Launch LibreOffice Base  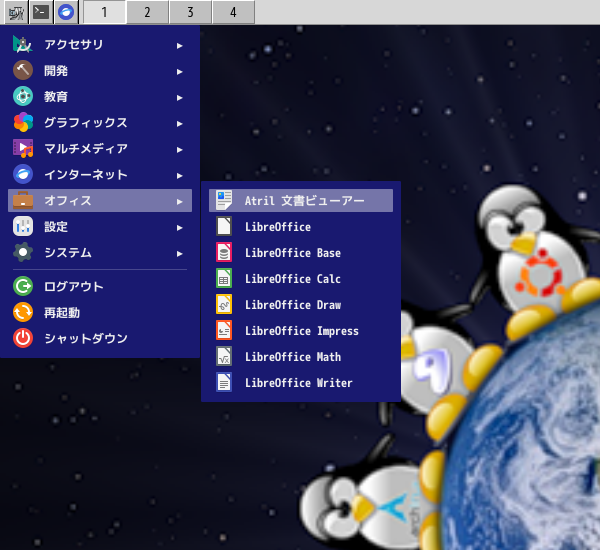click(301, 253)
